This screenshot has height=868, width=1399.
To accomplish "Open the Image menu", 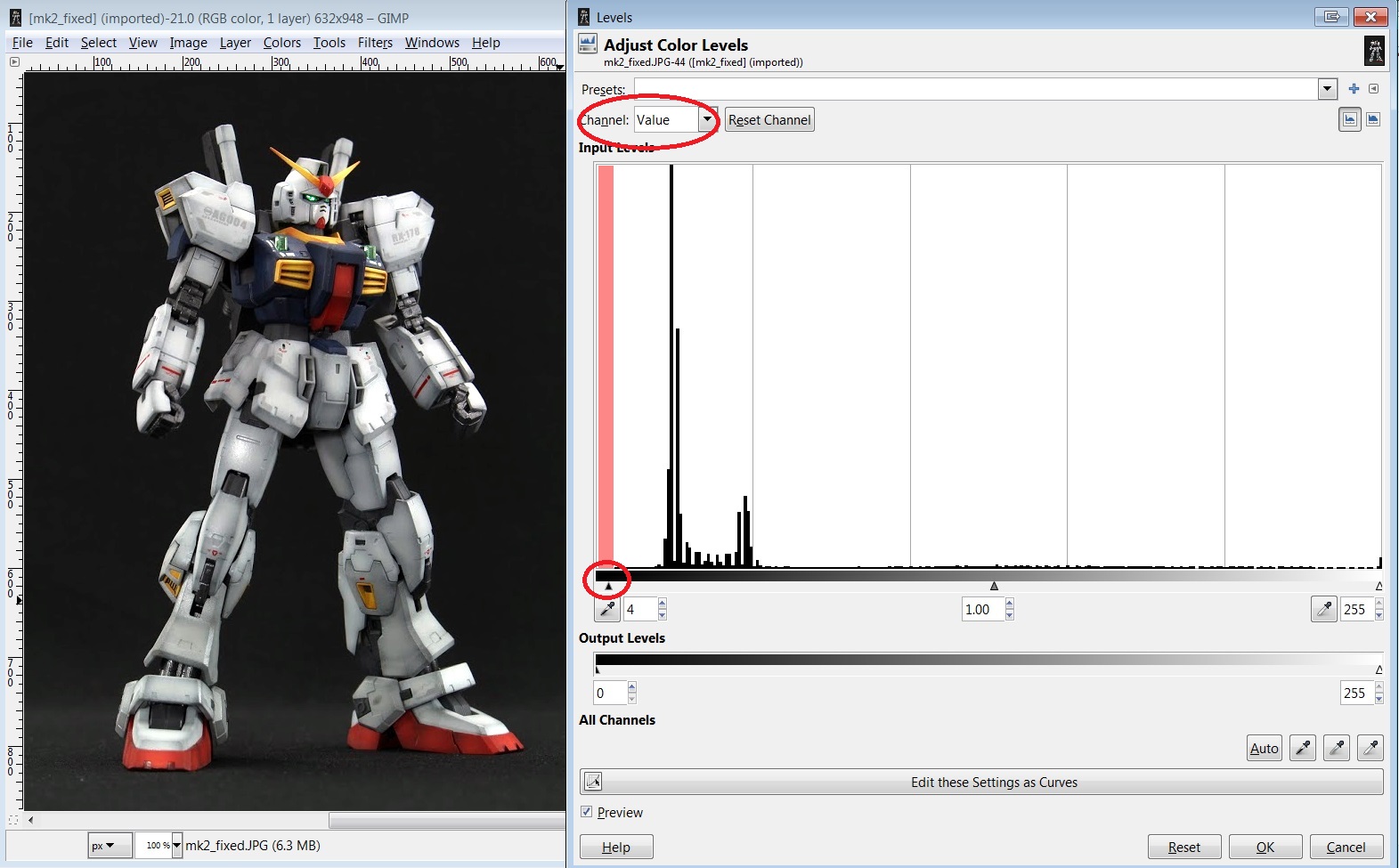I will tap(188, 42).
